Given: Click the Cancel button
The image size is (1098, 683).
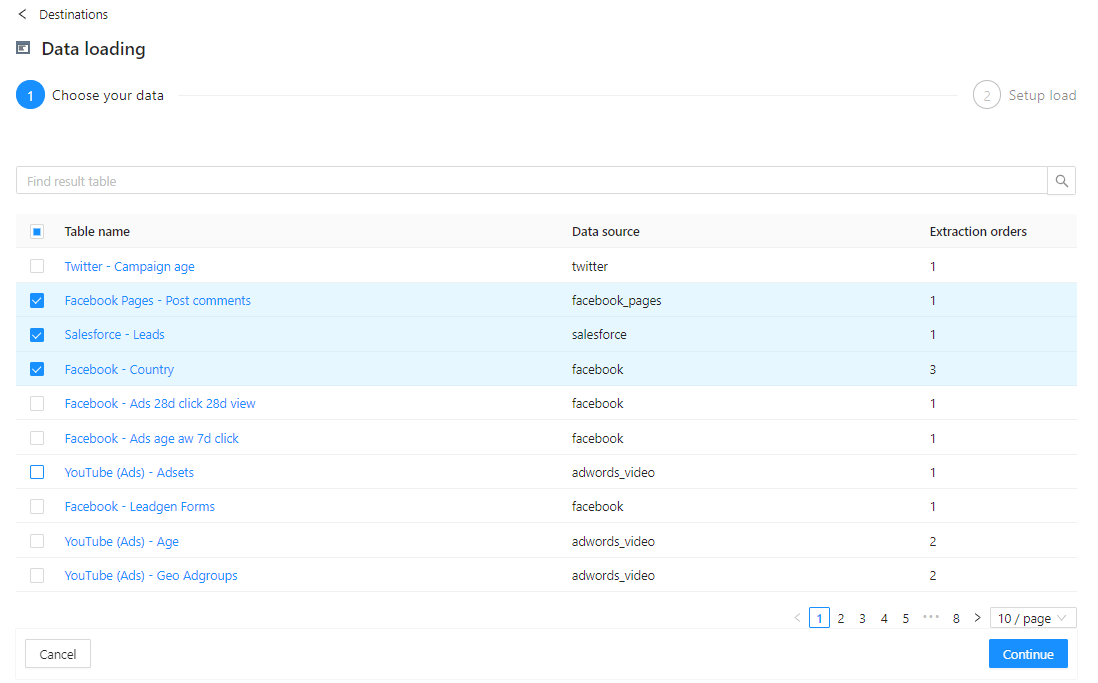Looking at the screenshot, I should [x=57, y=654].
